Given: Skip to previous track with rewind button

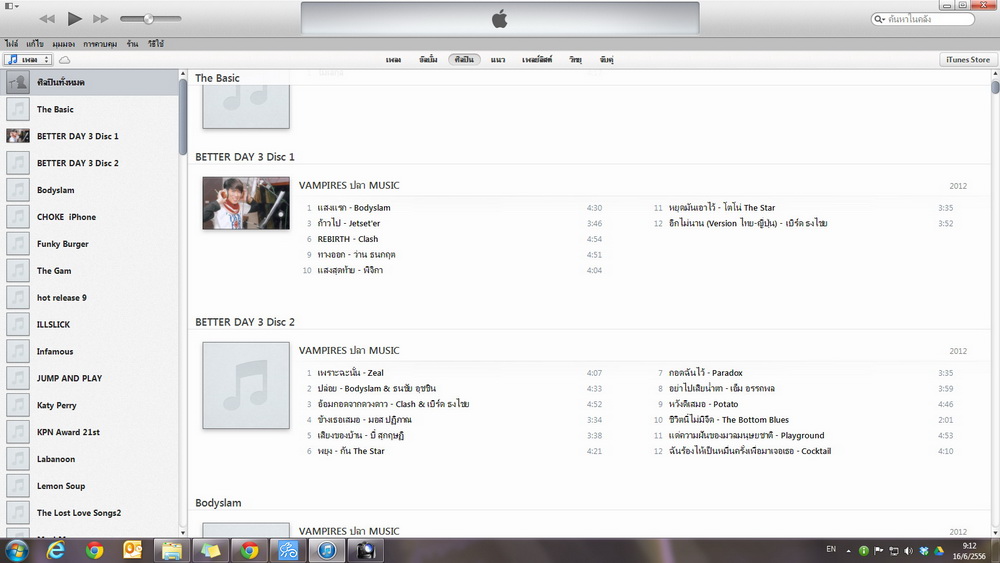Looking at the screenshot, I should tap(47, 19).
